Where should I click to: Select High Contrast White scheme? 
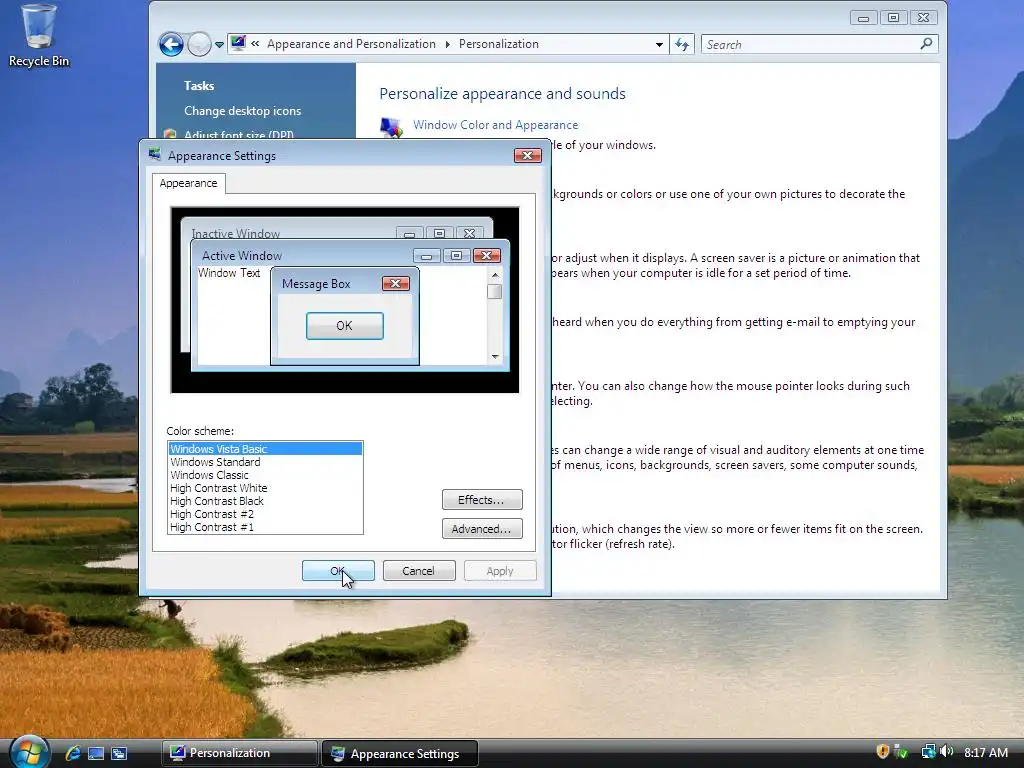[265, 488]
